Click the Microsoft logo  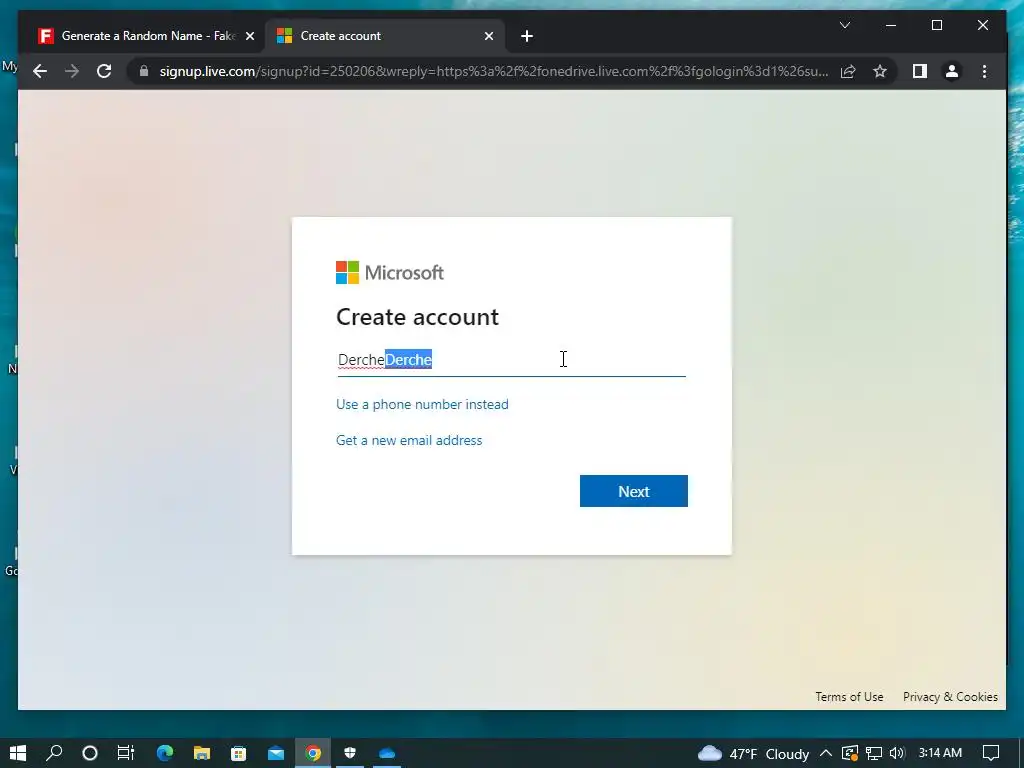(390, 272)
